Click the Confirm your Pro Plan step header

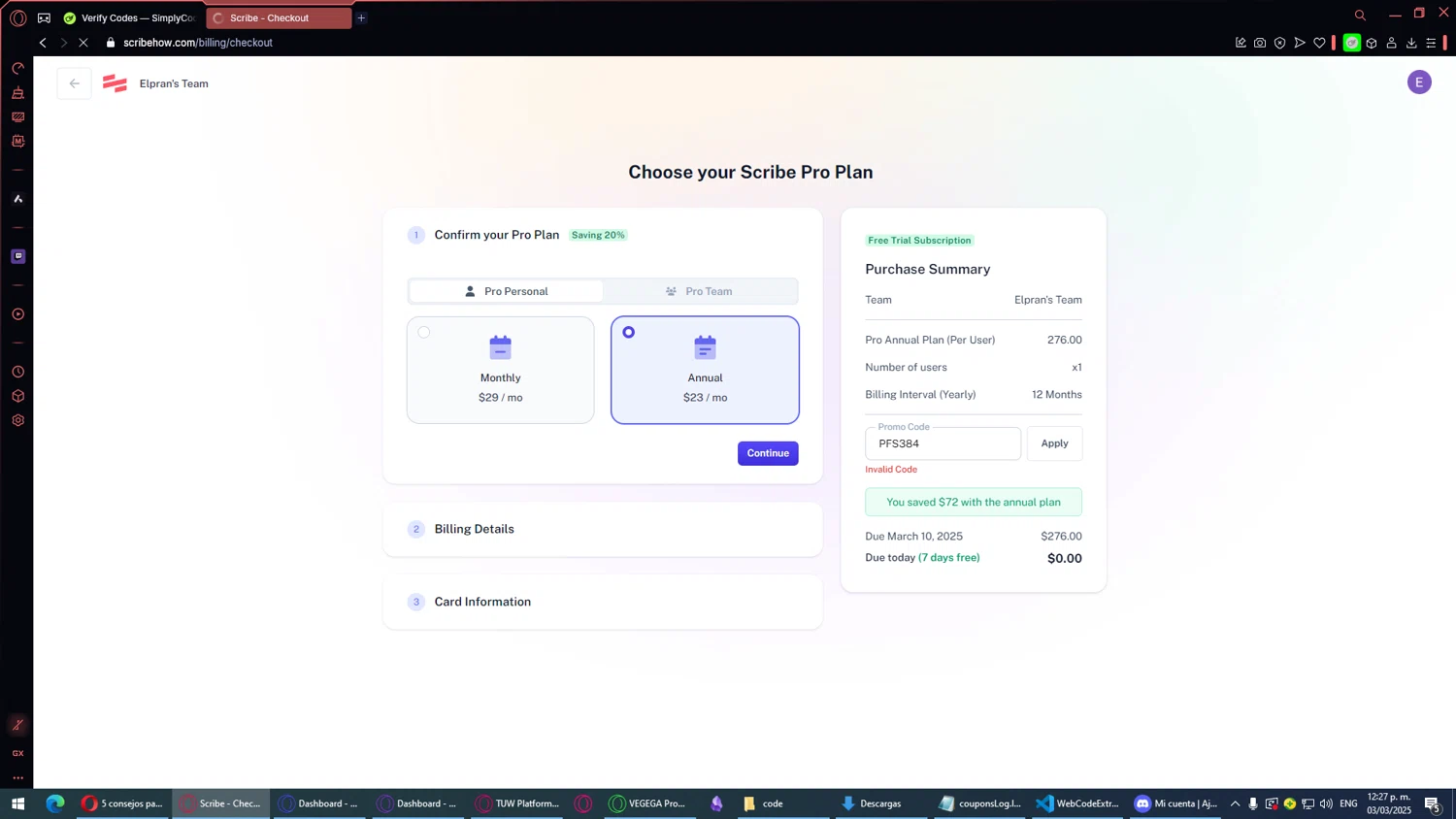497,235
